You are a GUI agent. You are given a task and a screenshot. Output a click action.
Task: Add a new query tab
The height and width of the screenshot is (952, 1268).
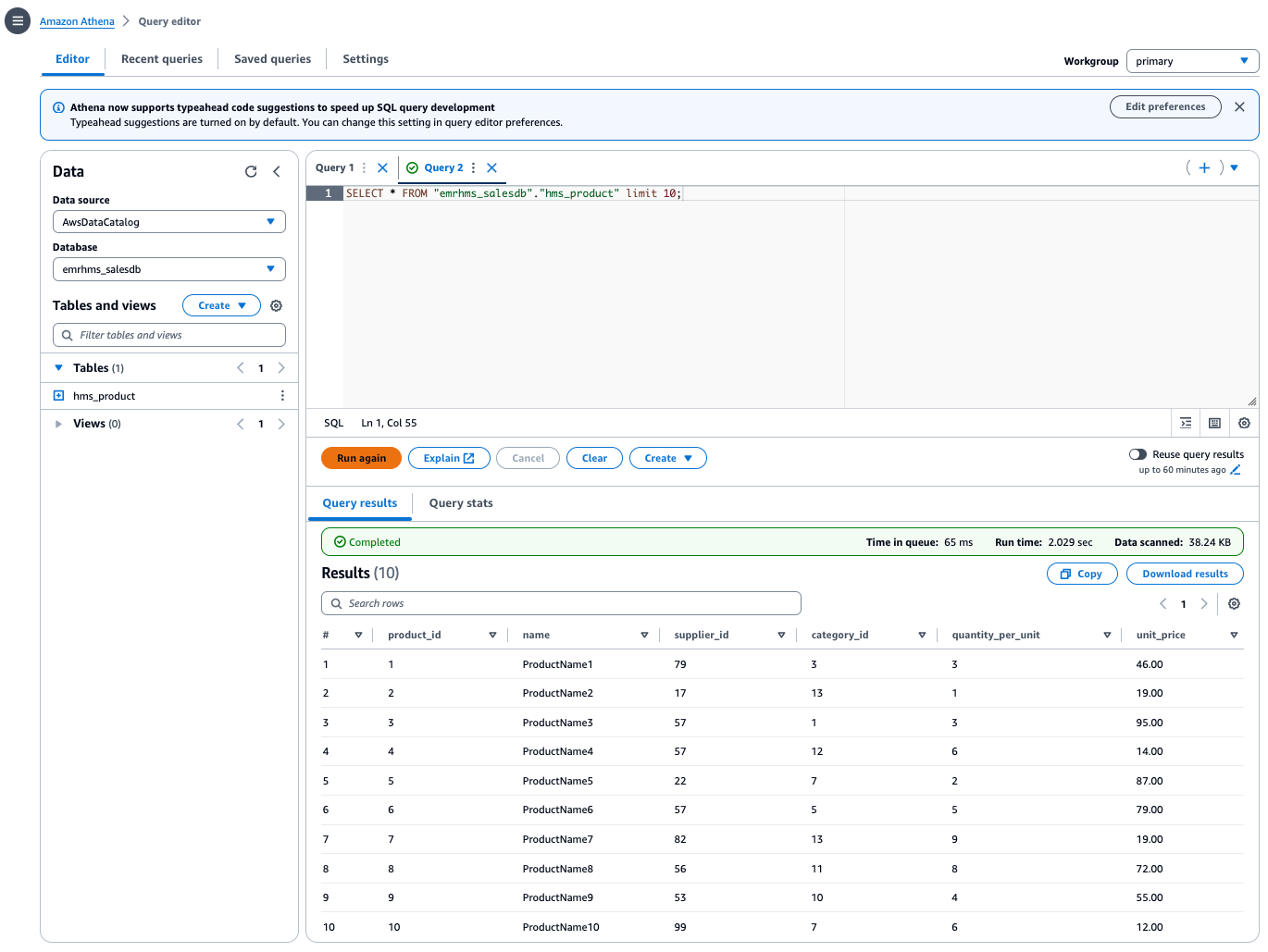pos(1204,167)
